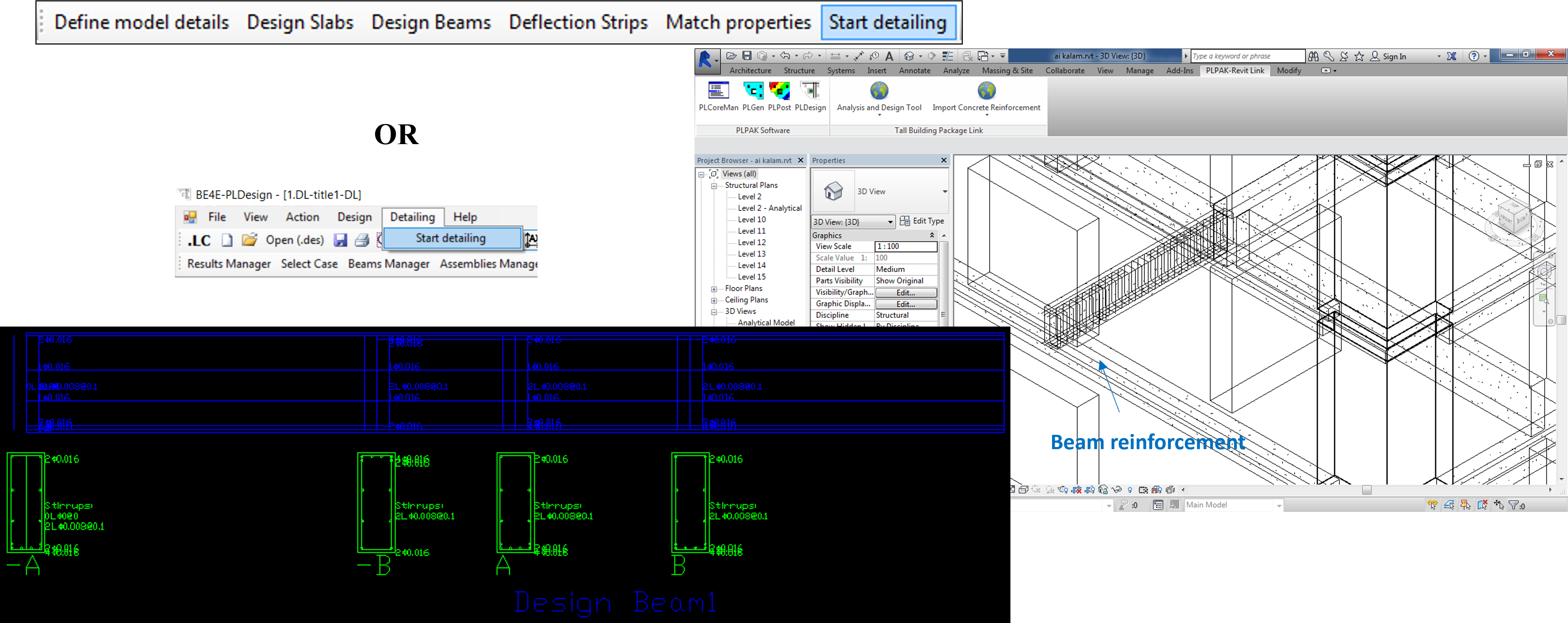The height and width of the screenshot is (623, 1568).
Task: Click Edit button for Visibility/Graphics
Action: pyautogui.click(x=905, y=293)
